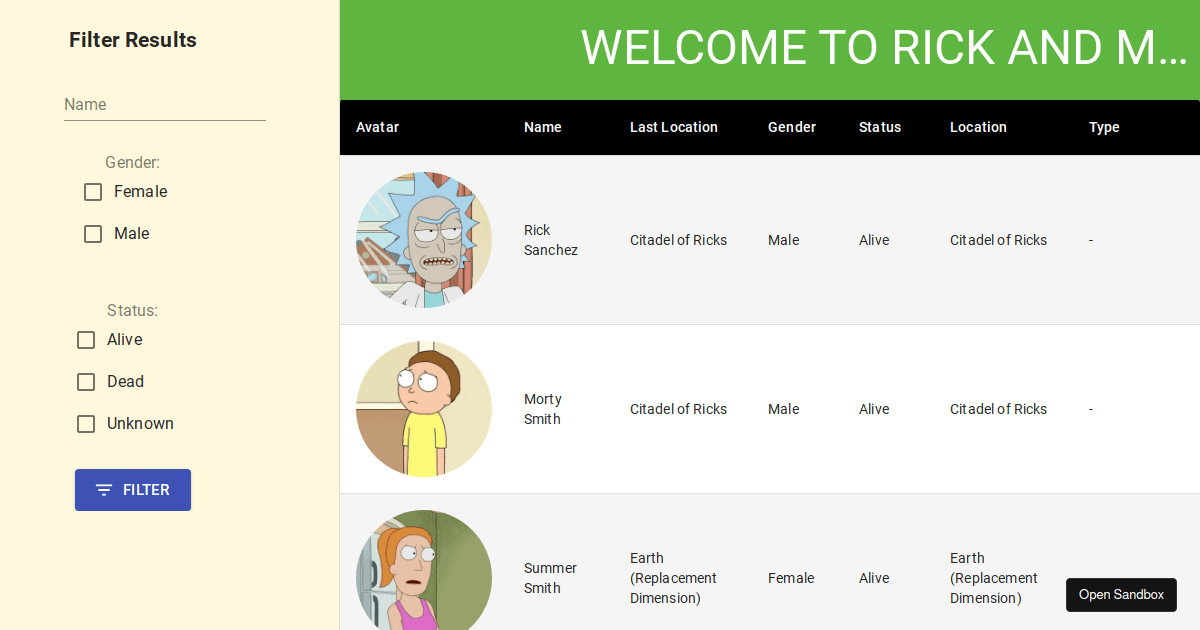Click Morty Smith's Male gender cell
1200x630 pixels.
tap(784, 409)
